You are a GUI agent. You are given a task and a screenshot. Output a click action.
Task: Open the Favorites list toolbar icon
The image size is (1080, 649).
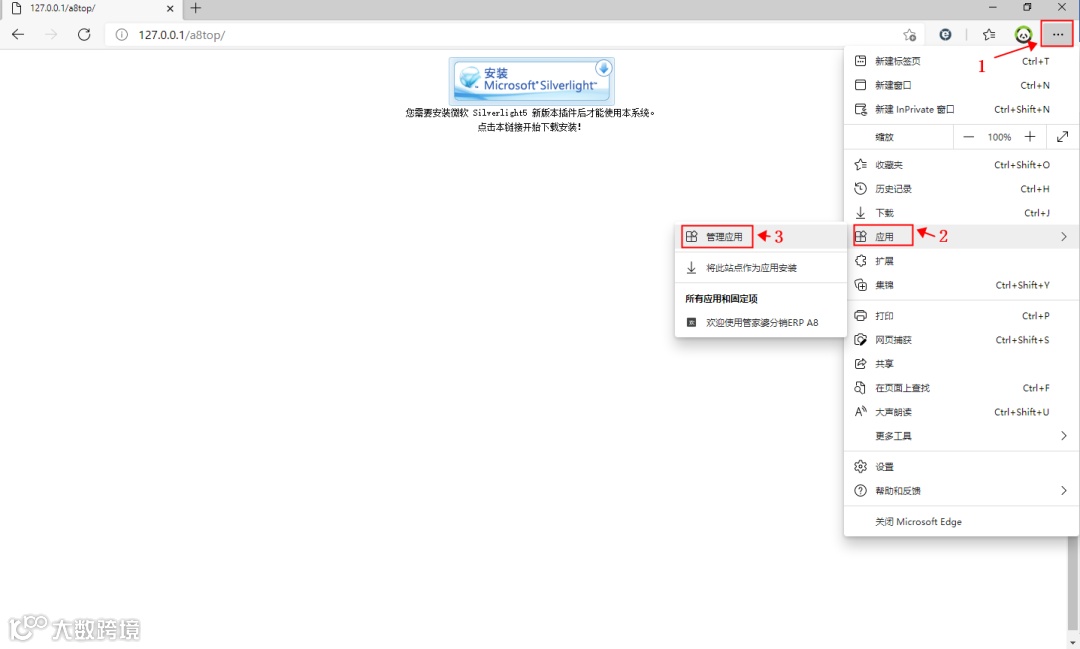989,34
